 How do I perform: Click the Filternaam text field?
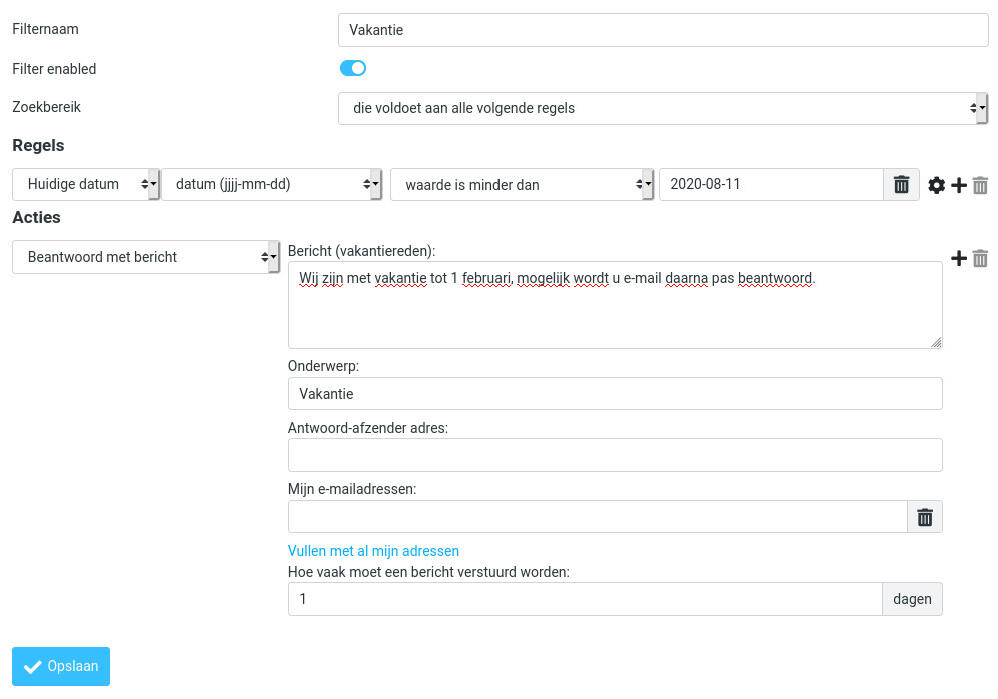coord(663,30)
